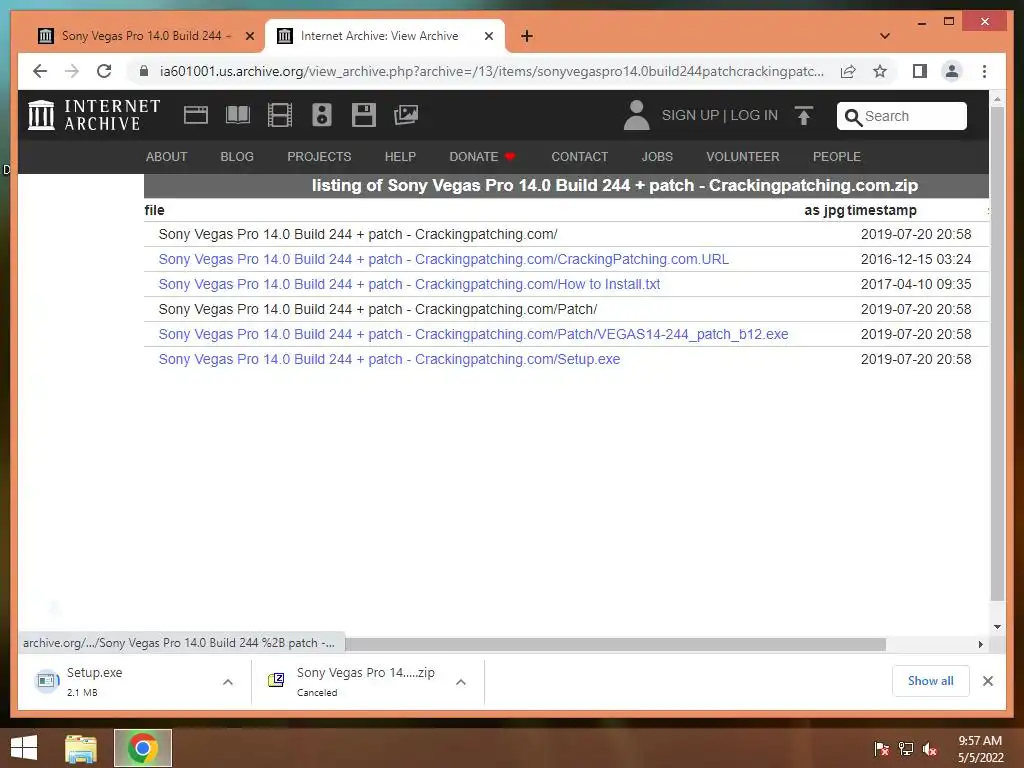The width and height of the screenshot is (1024, 768).
Task: Click vertical page scrollbar thumb
Action: (x=997, y=353)
